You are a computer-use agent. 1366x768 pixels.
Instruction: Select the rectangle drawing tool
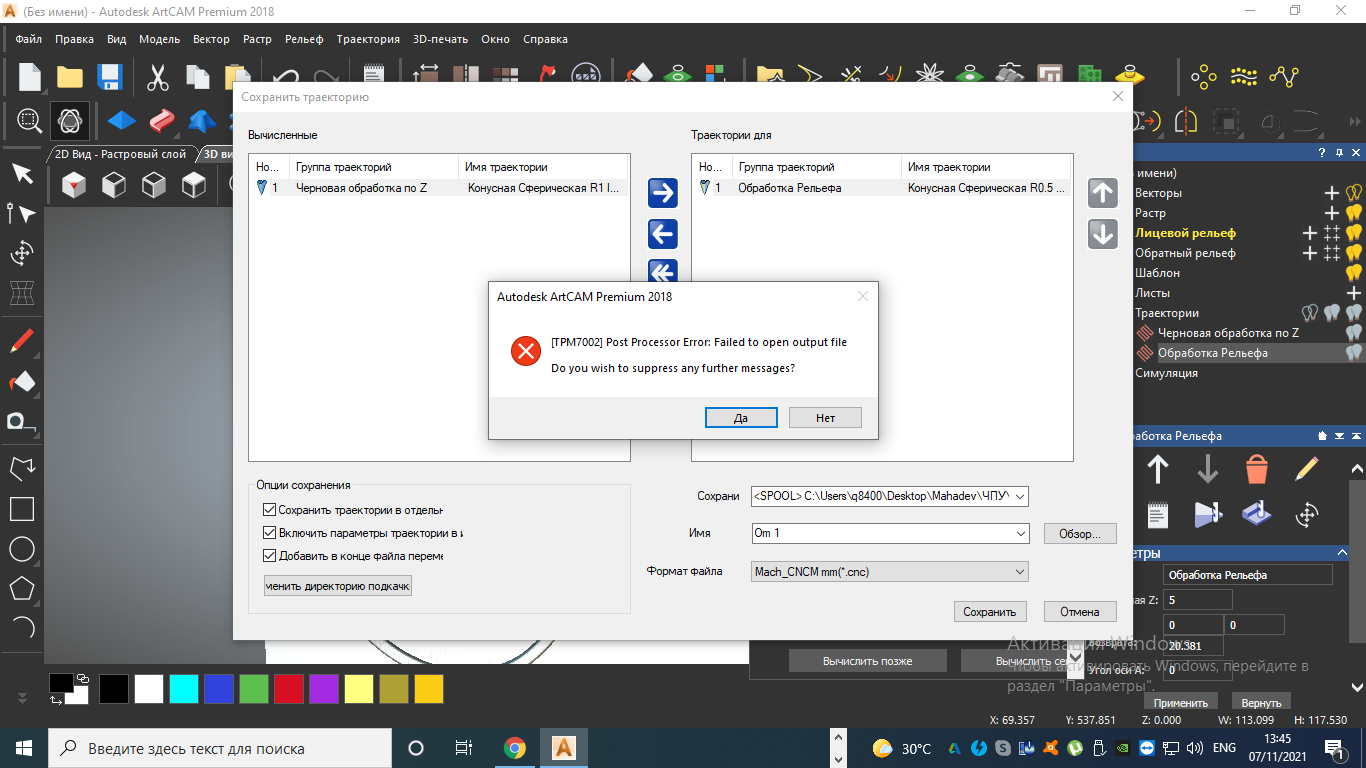click(22, 509)
